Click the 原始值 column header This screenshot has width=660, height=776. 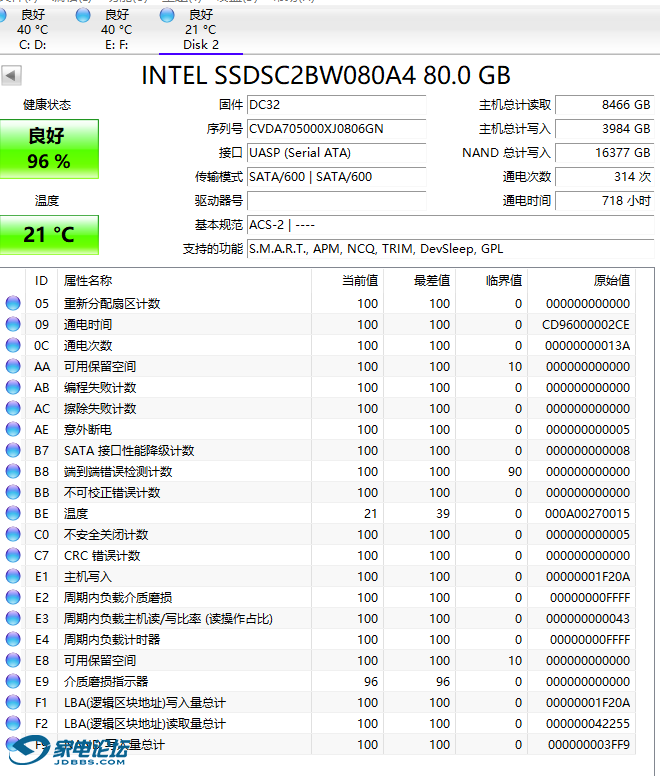pos(582,281)
